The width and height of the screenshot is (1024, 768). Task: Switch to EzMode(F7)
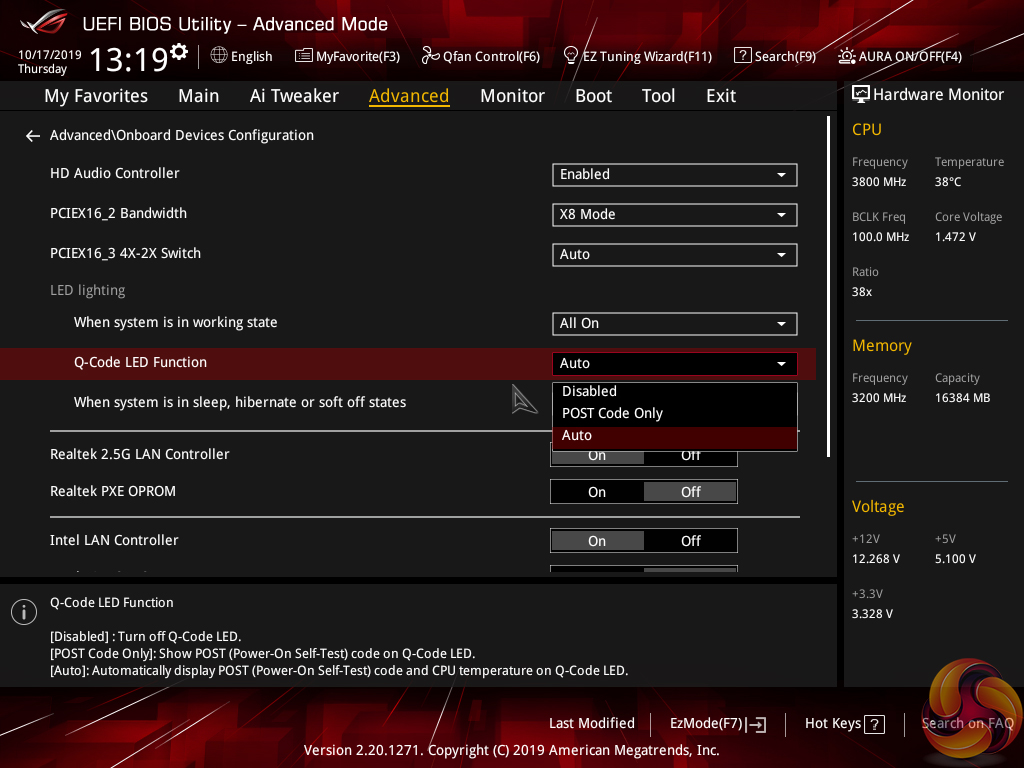pyautogui.click(x=718, y=723)
